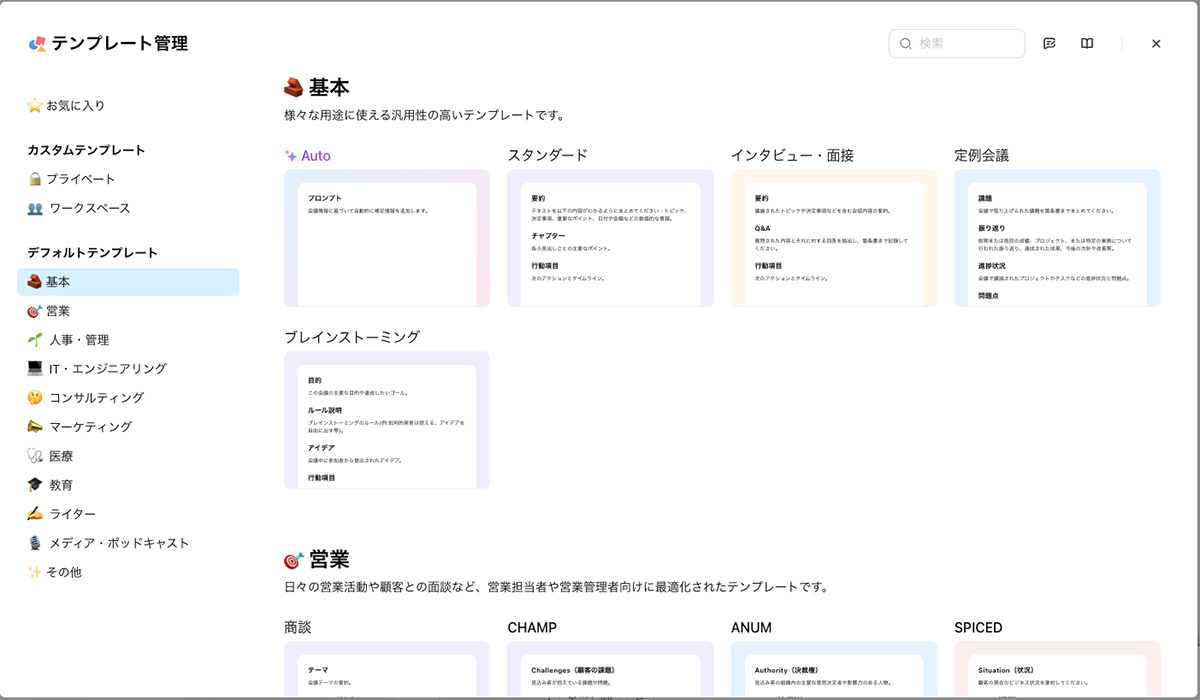Click the graduation cap icon for 教育
The image size is (1200, 700).
pos(35,485)
